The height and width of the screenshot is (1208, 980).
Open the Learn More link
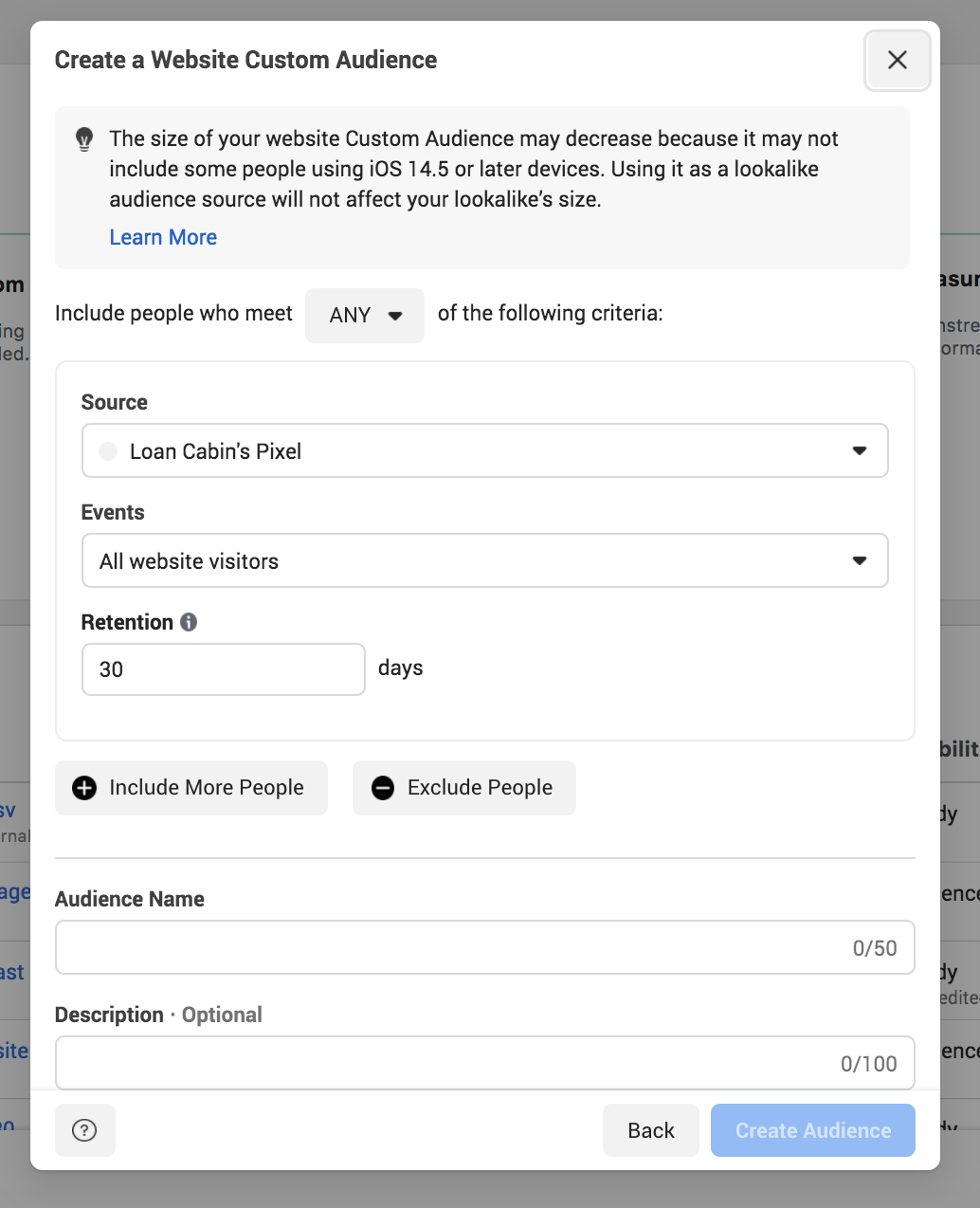pos(163,237)
